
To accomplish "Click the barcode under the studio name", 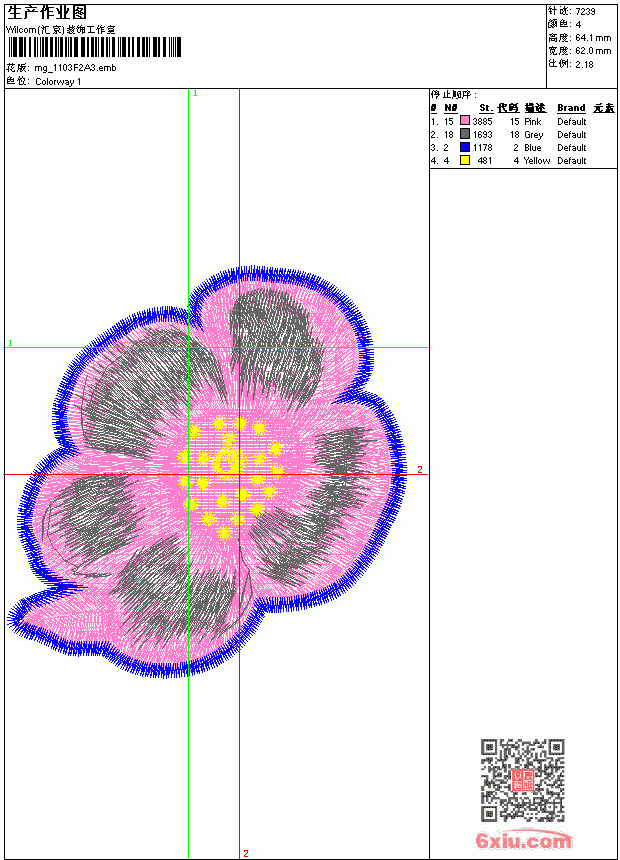I will tap(94, 47).
